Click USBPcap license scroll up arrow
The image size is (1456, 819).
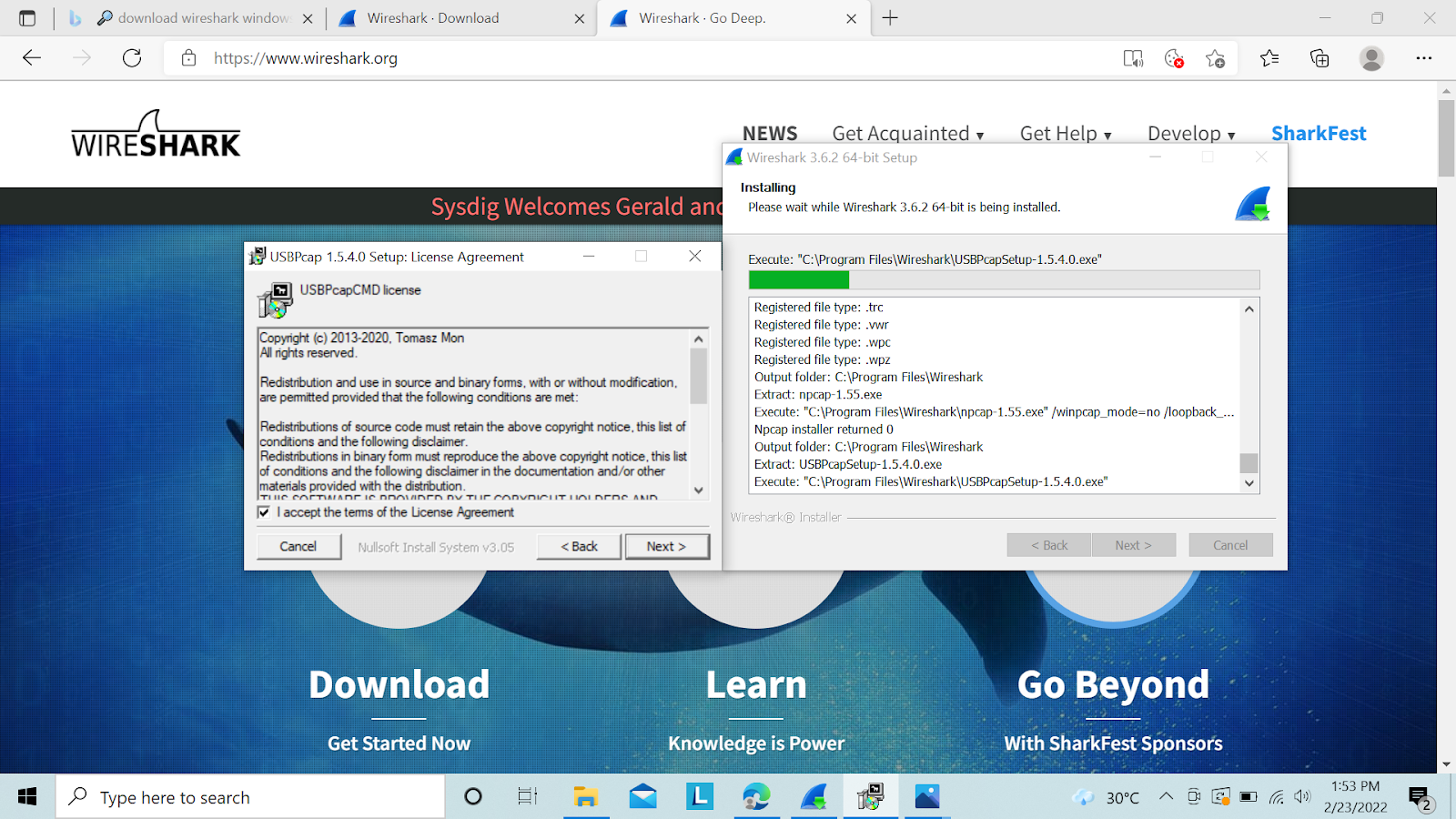pyautogui.click(x=699, y=339)
